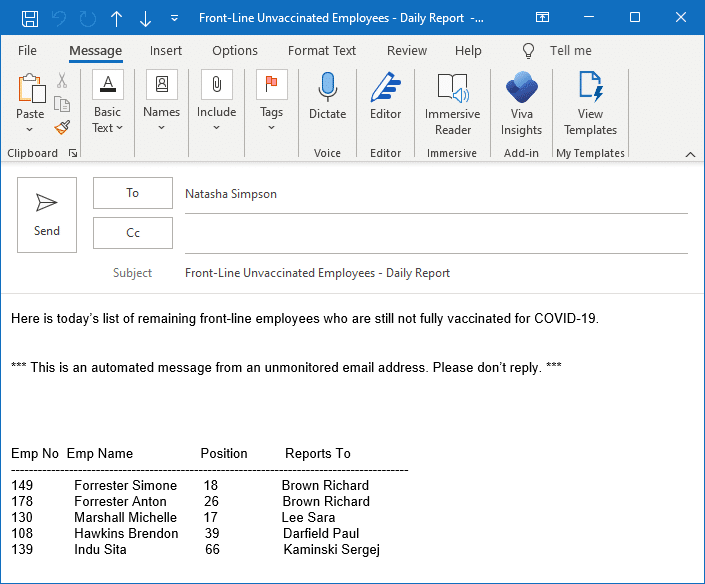705x584 pixels.
Task: Expand the Tags dropdown
Action: [x=271, y=128]
